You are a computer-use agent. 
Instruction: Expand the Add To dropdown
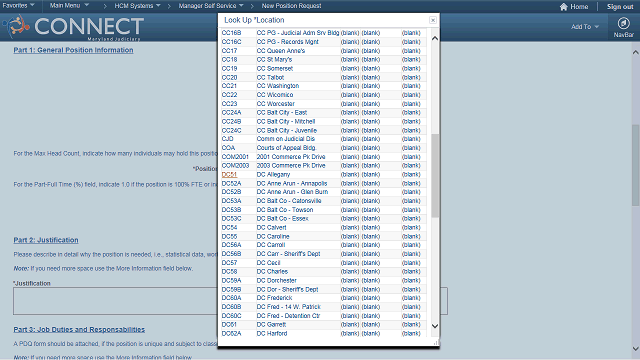[584, 27]
